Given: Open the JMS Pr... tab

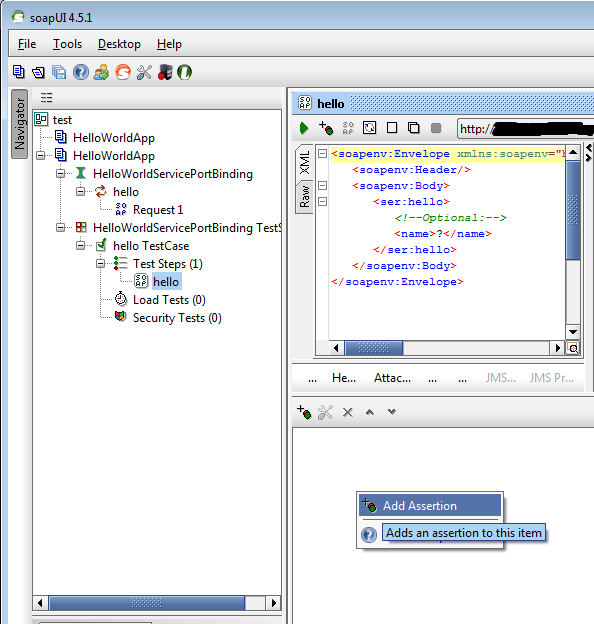Looking at the screenshot, I should pyautogui.click(x=551, y=378).
